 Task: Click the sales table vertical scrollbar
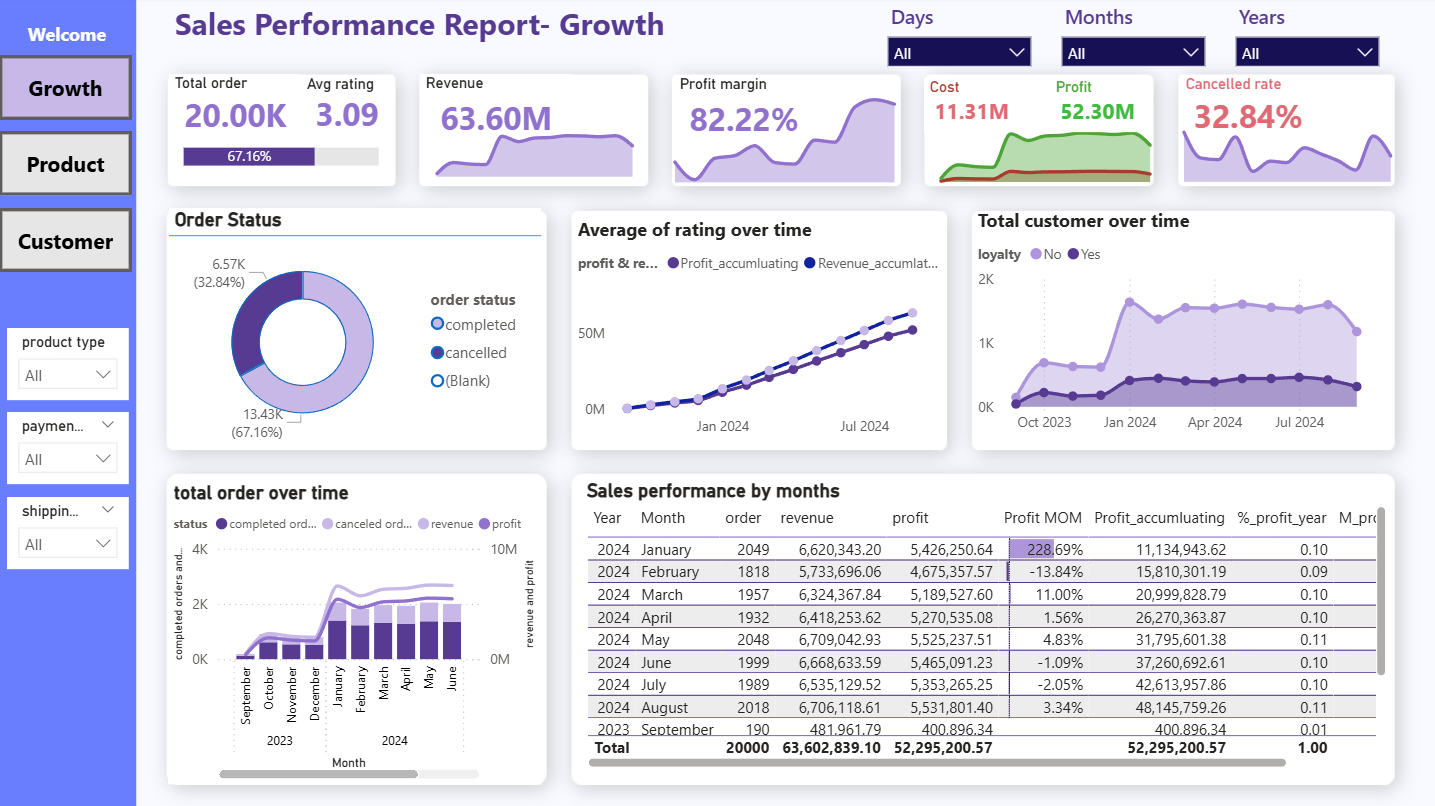1381,590
